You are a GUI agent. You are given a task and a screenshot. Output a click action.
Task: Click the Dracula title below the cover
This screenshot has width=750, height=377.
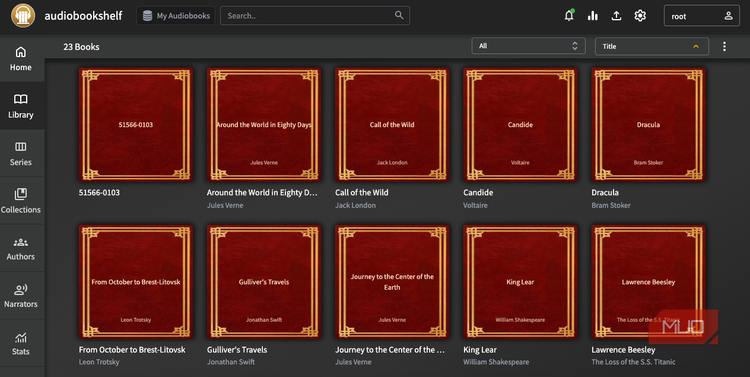(x=605, y=192)
